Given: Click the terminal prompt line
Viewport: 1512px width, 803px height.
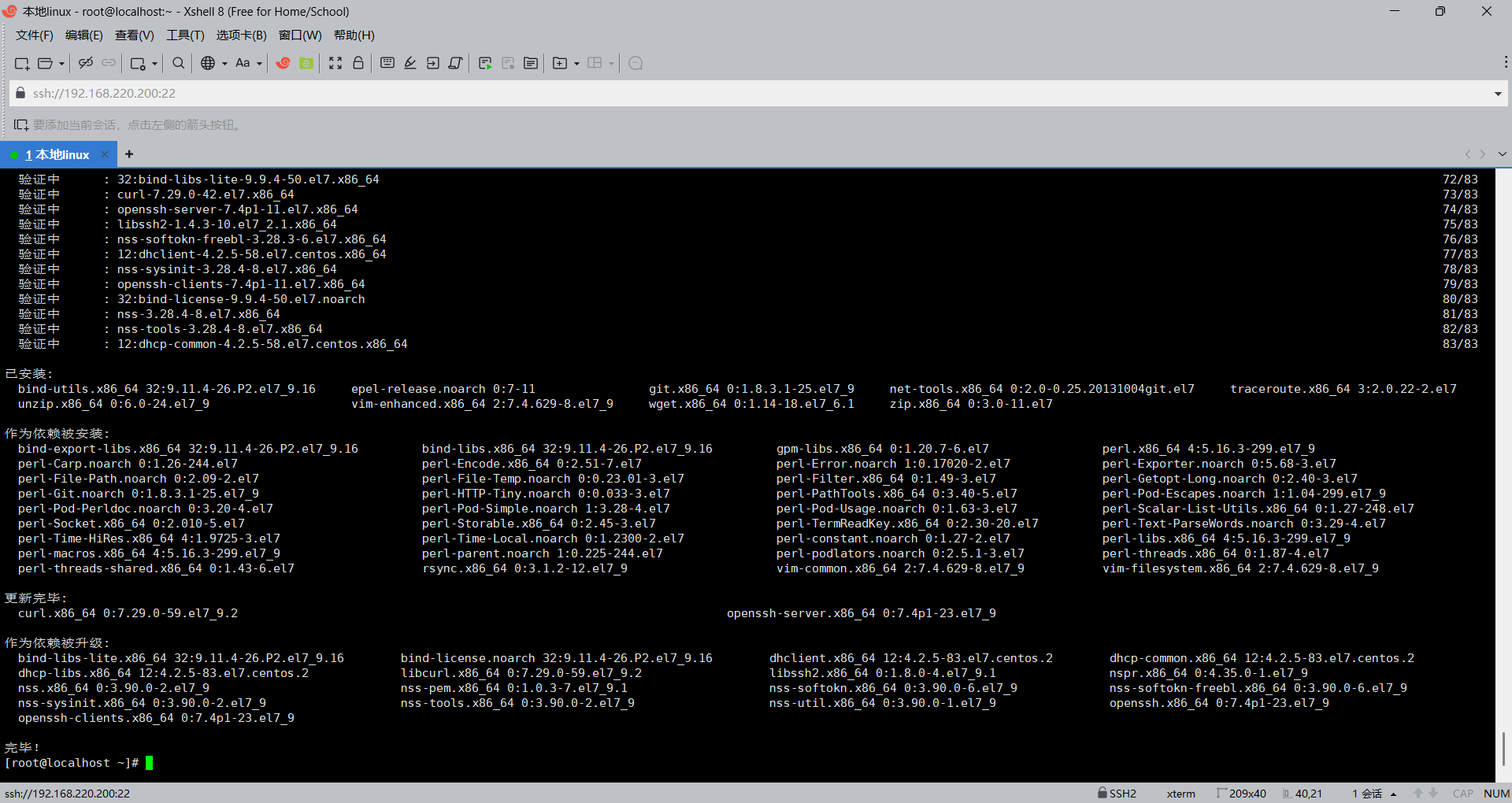Looking at the screenshot, I should coord(79,763).
